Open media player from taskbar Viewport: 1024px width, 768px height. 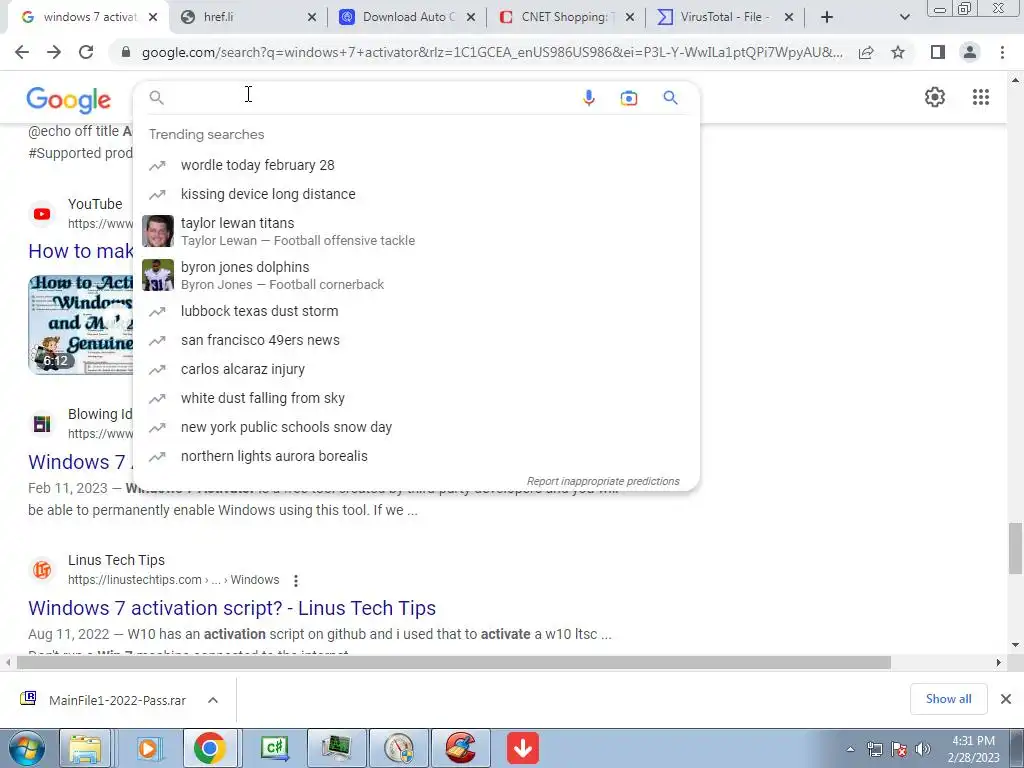tap(148, 748)
